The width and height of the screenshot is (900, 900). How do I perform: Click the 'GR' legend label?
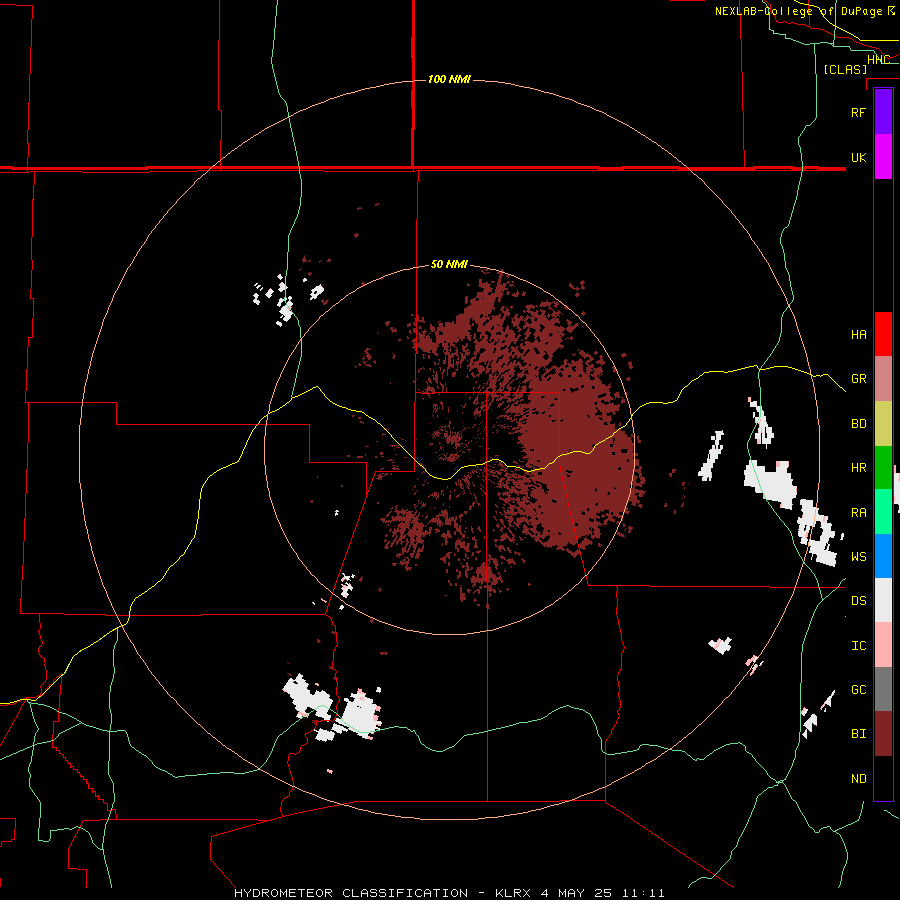858,379
